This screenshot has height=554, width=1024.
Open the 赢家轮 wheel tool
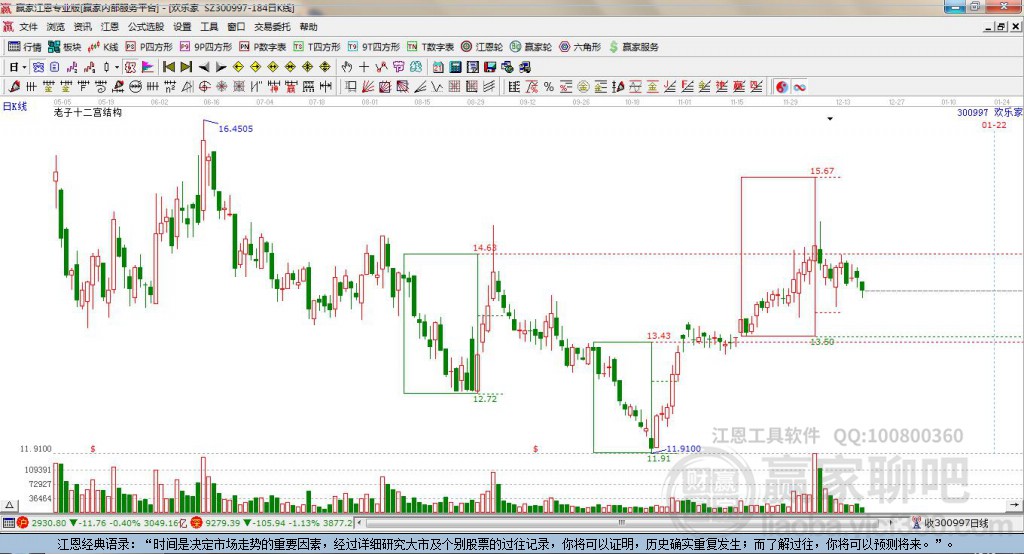pos(531,47)
